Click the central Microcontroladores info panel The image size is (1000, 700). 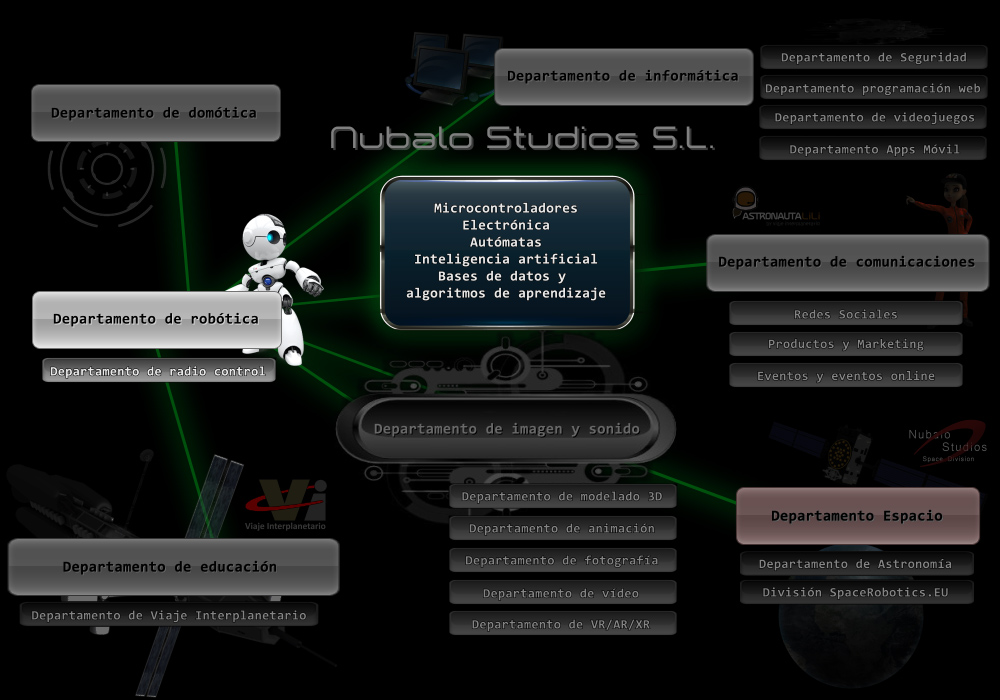click(x=507, y=252)
